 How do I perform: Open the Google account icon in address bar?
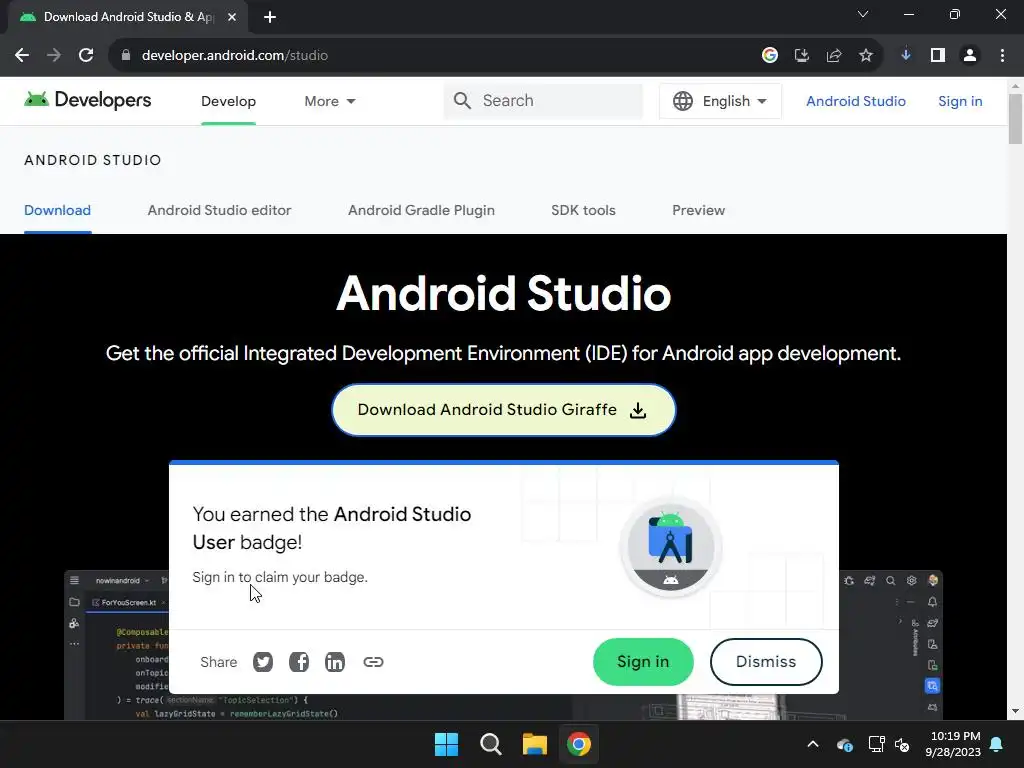tap(770, 56)
